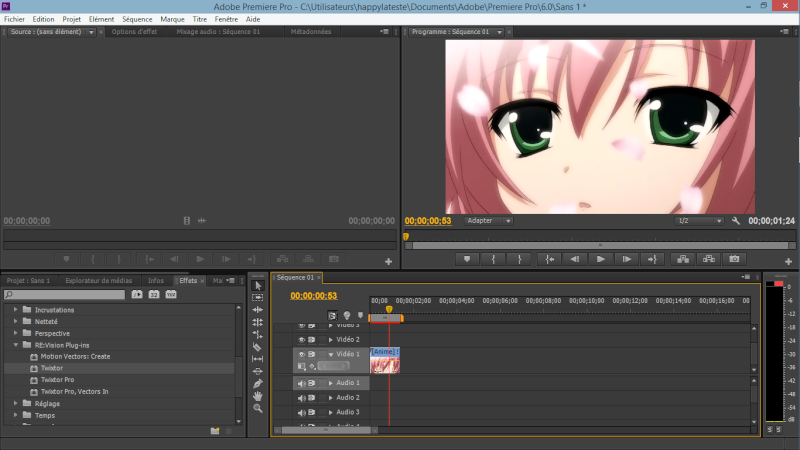Open Program monitor button editor plus

pos(788,261)
